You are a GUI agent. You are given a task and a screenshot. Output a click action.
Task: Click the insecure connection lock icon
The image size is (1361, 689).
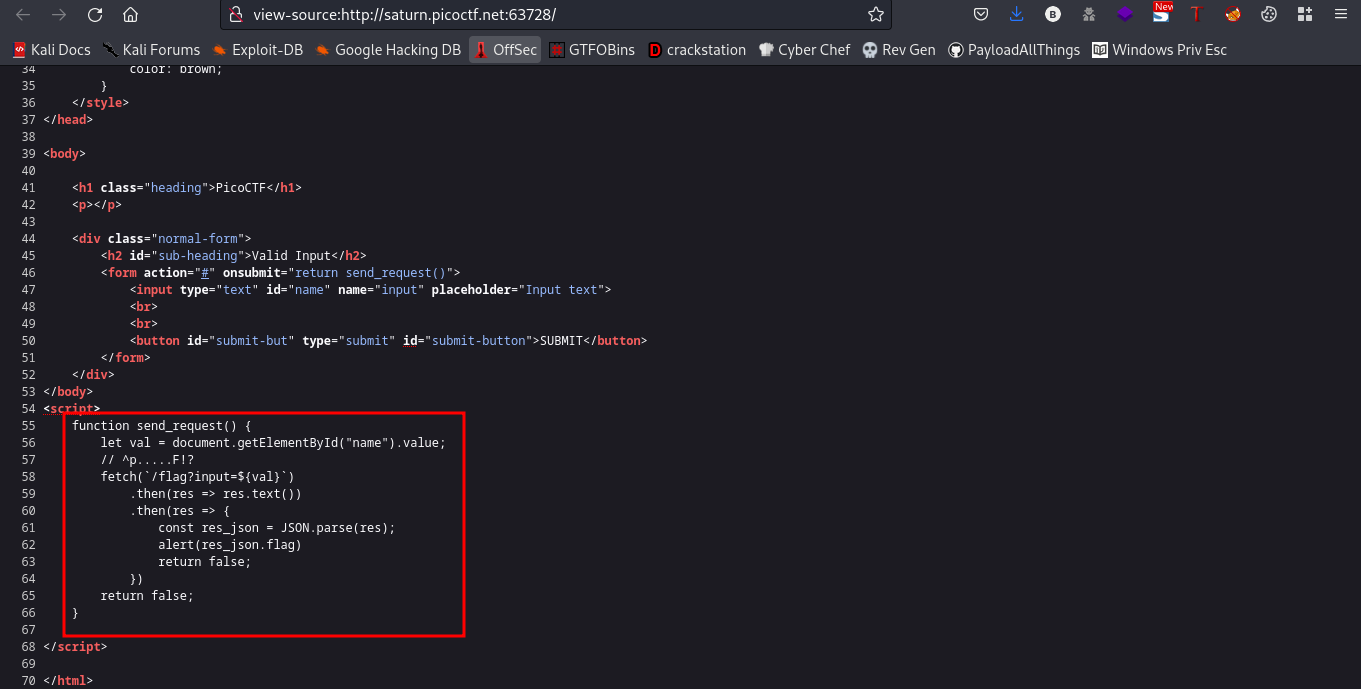click(236, 14)
